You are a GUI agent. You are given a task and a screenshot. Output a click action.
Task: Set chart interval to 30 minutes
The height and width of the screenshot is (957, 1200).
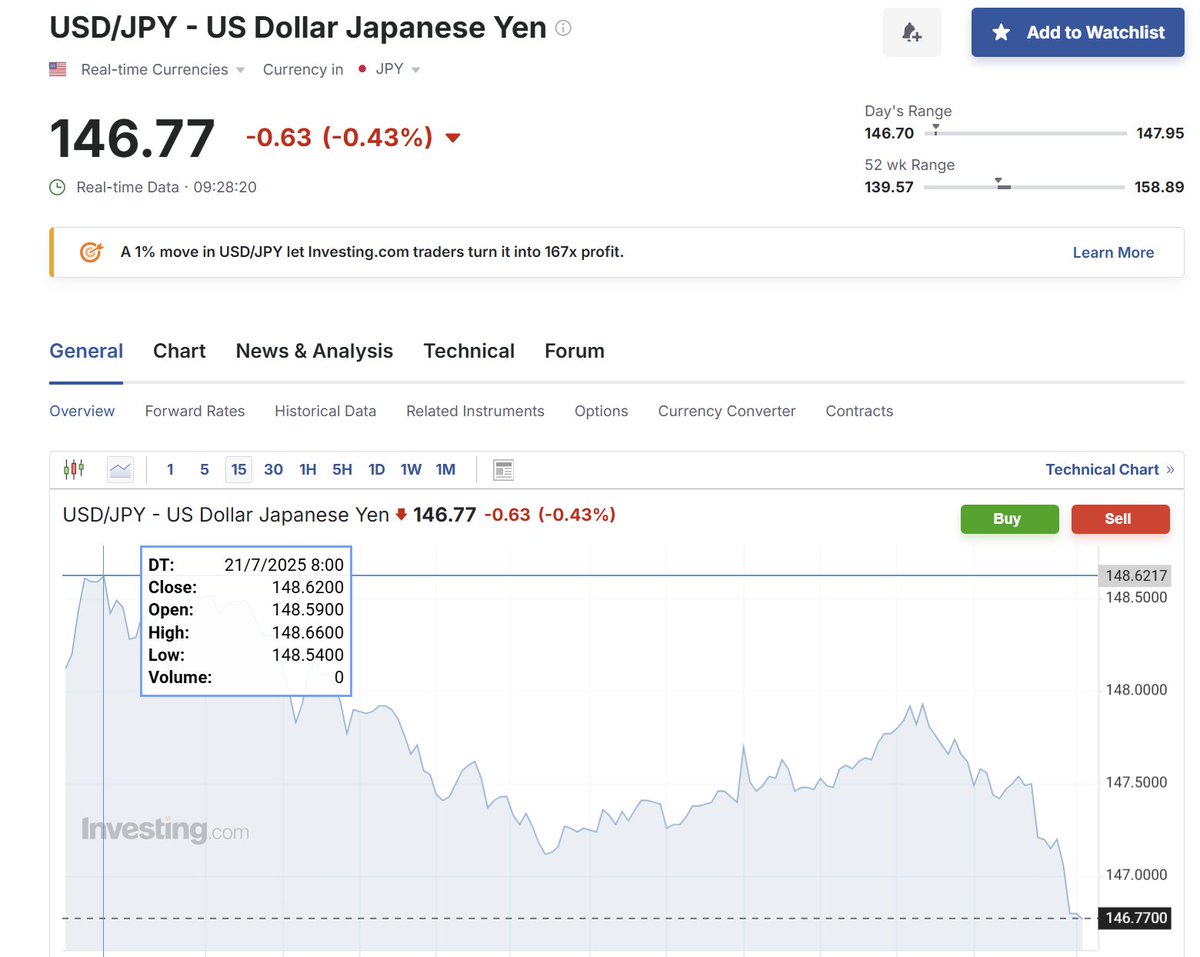[x=273, y=469]
